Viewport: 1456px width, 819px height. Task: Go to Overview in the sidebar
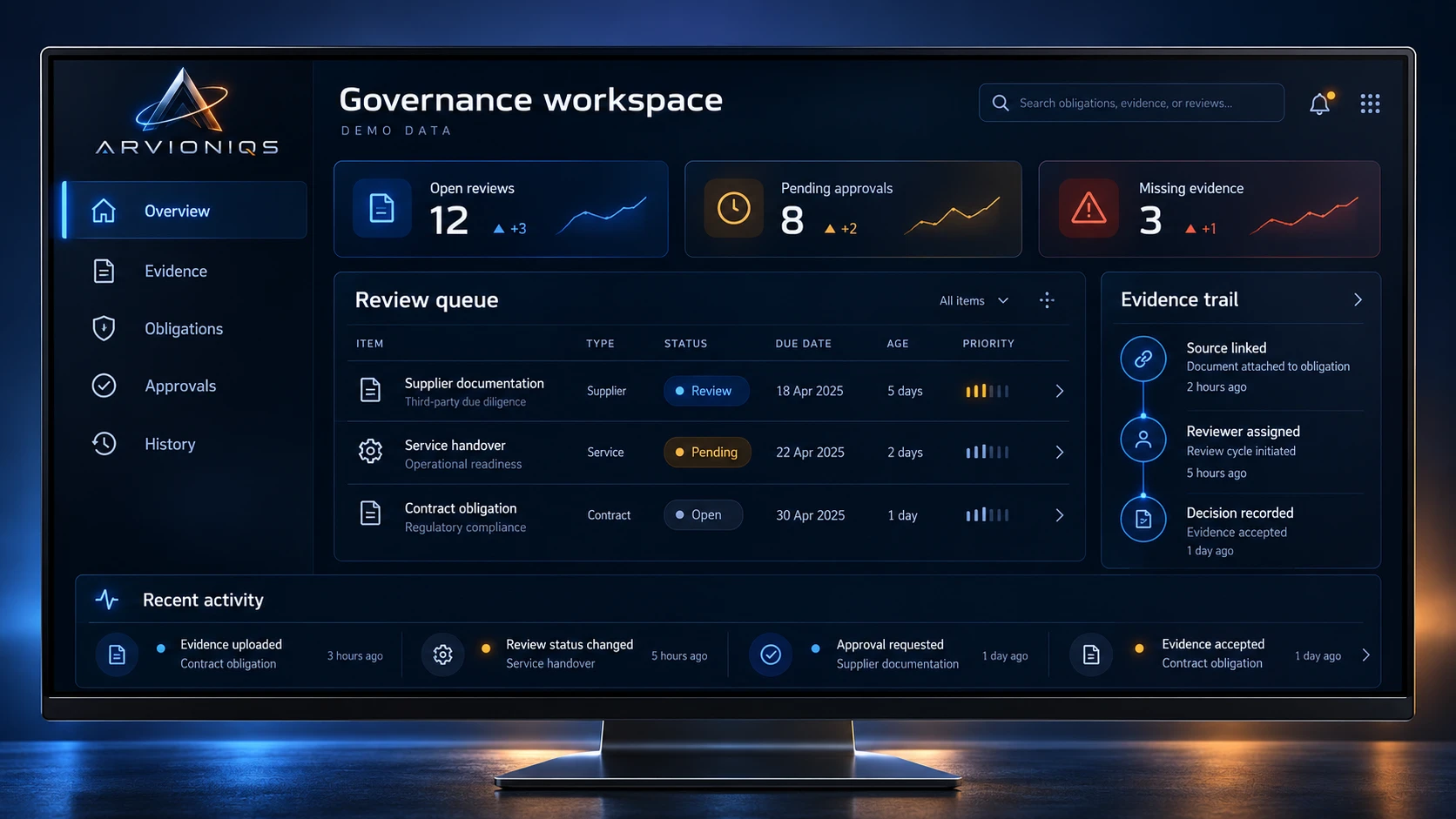(185, 211)
